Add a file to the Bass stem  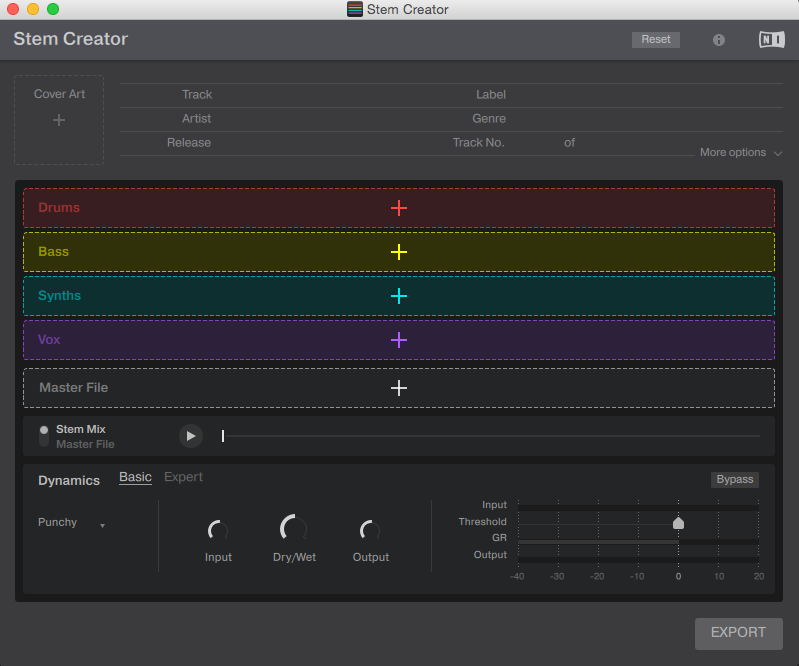[398, 252]
